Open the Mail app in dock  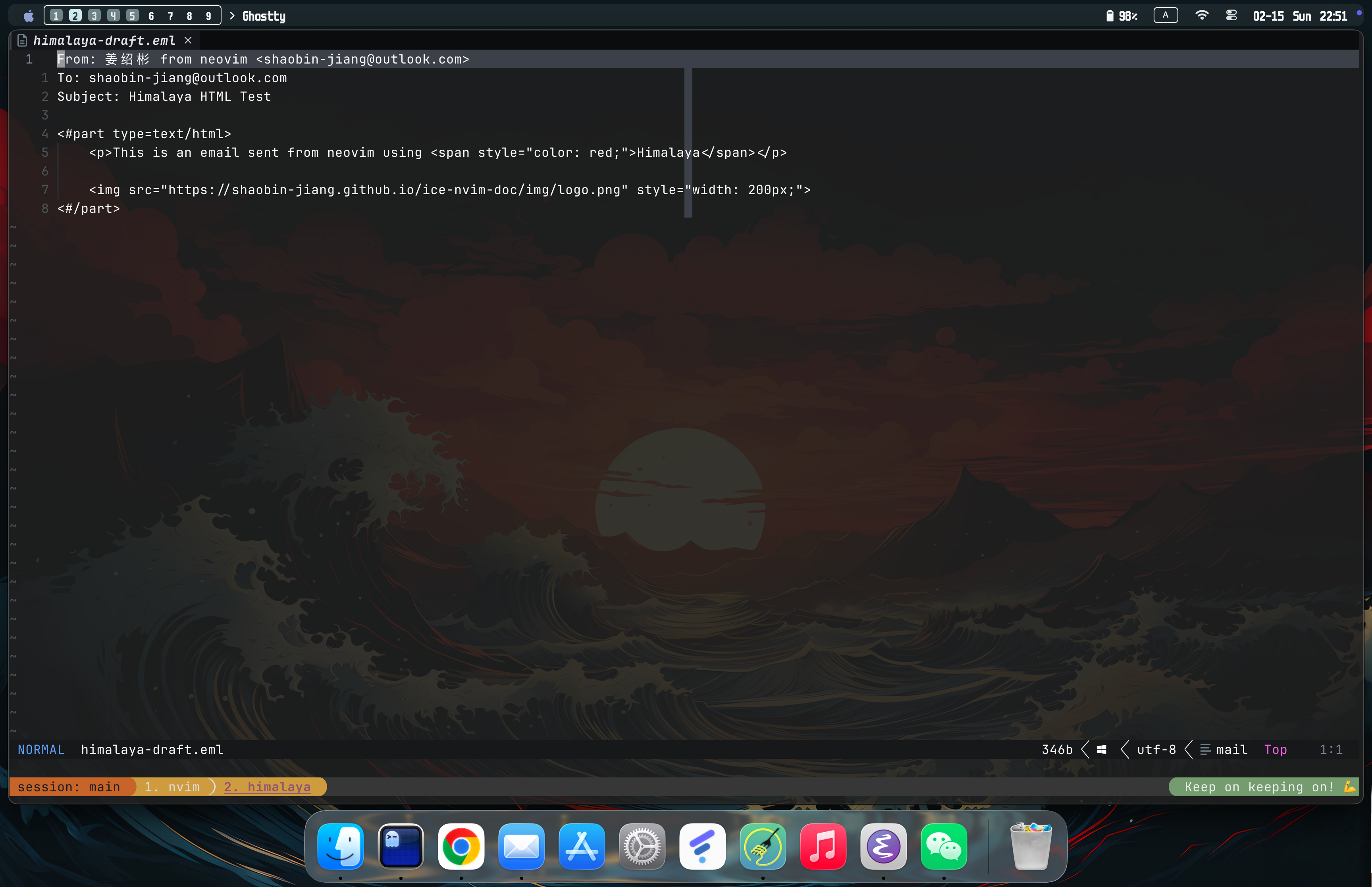521,846
